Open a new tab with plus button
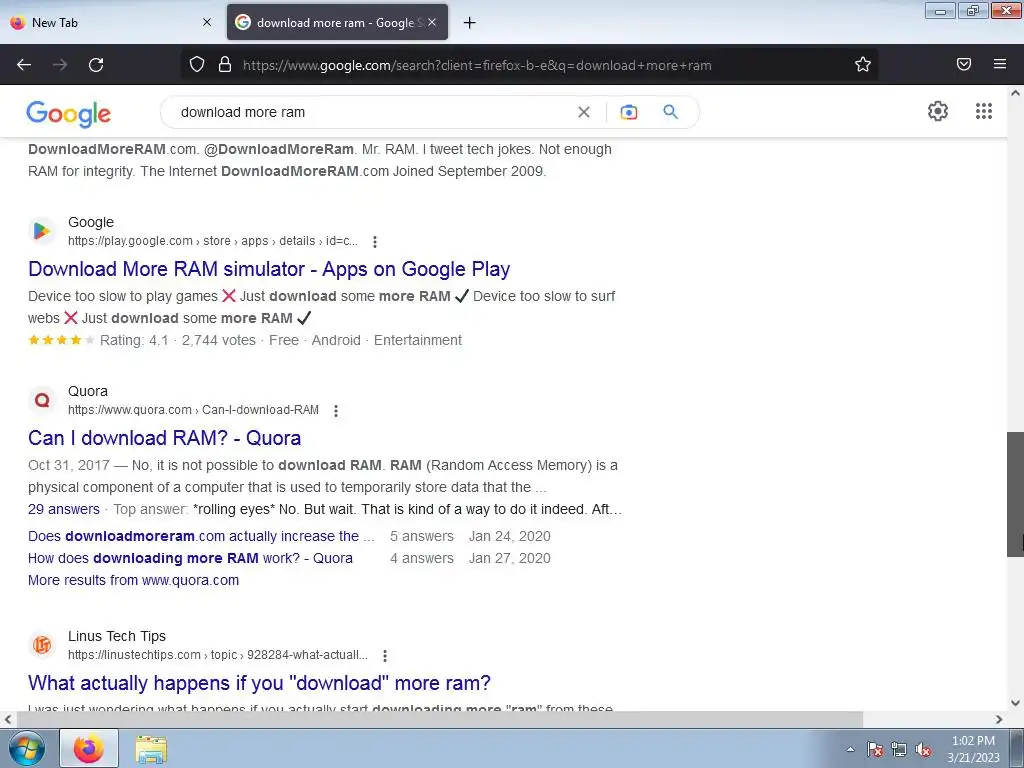1024x768 pixels. [470, 23]
